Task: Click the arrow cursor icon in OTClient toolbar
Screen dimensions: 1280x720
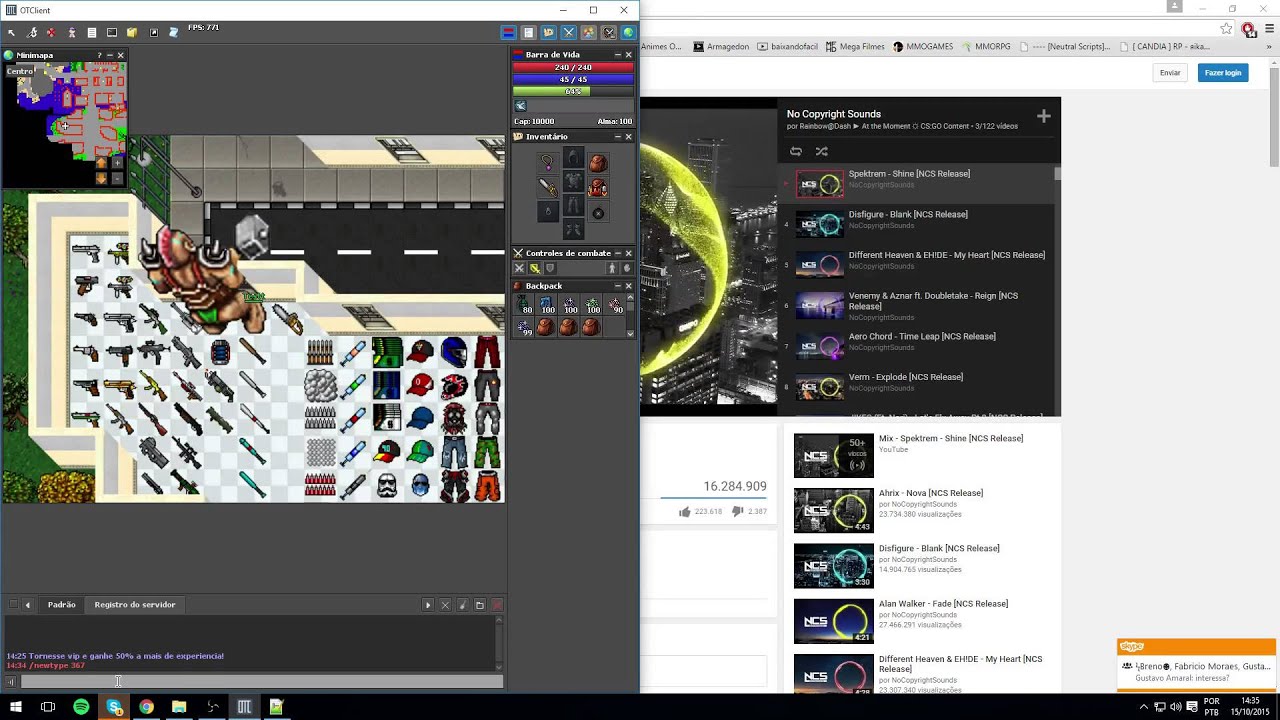Action: tap(11, 33)
